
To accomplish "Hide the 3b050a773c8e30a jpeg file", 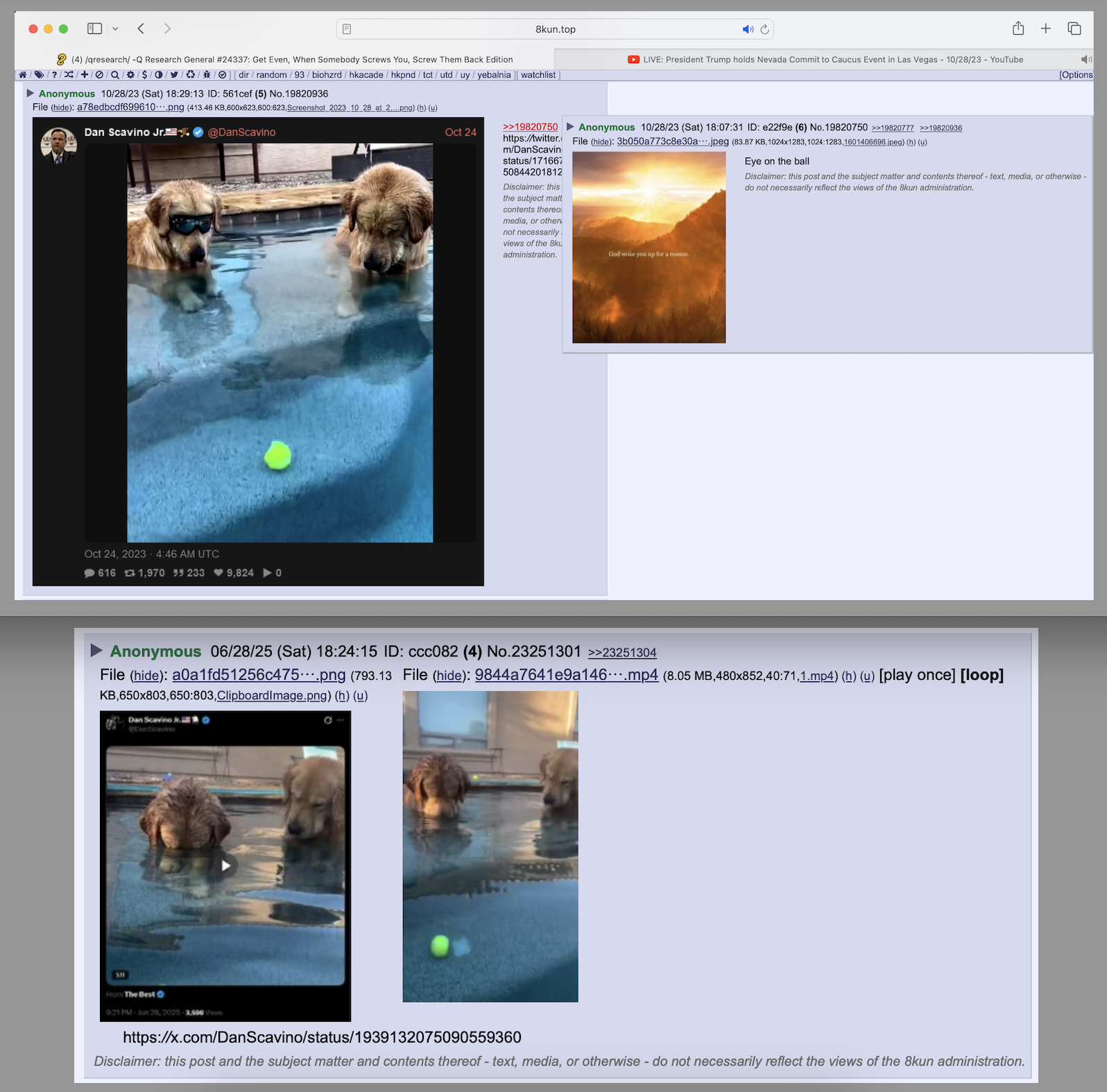I will pyautogui.click(x=601, y=142).
